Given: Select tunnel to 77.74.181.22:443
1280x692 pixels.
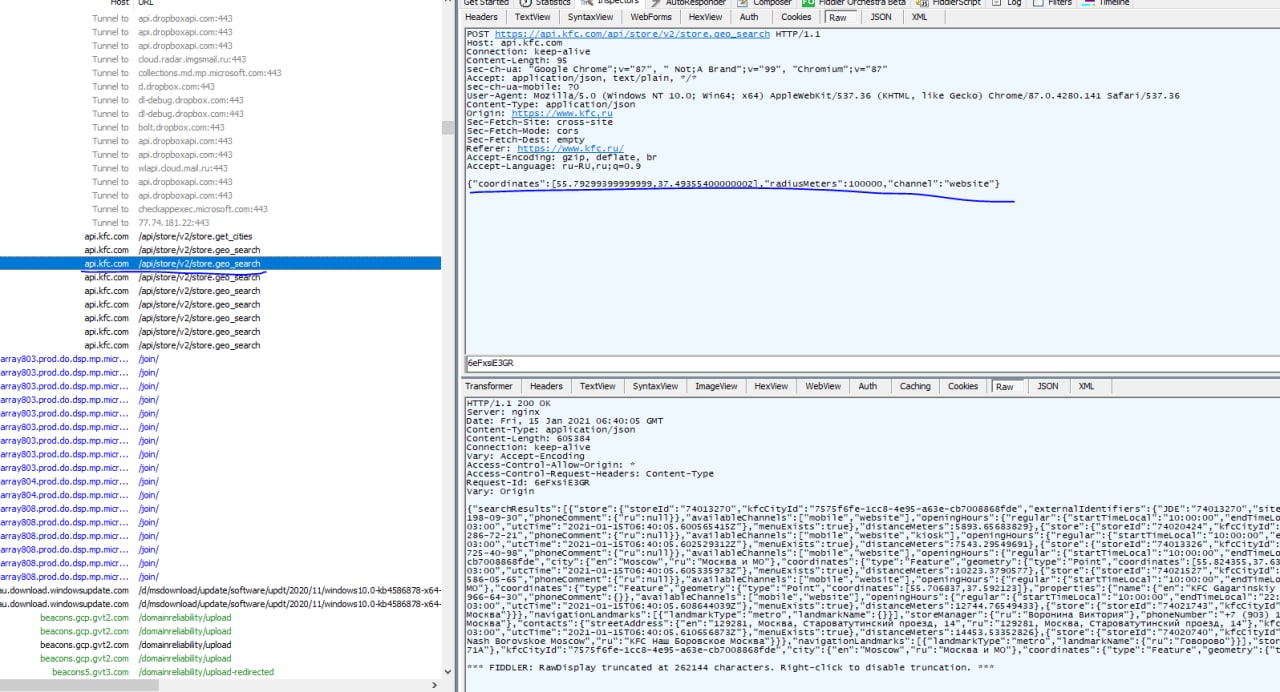Looking at the screenshot, I should tap(220, 223).
